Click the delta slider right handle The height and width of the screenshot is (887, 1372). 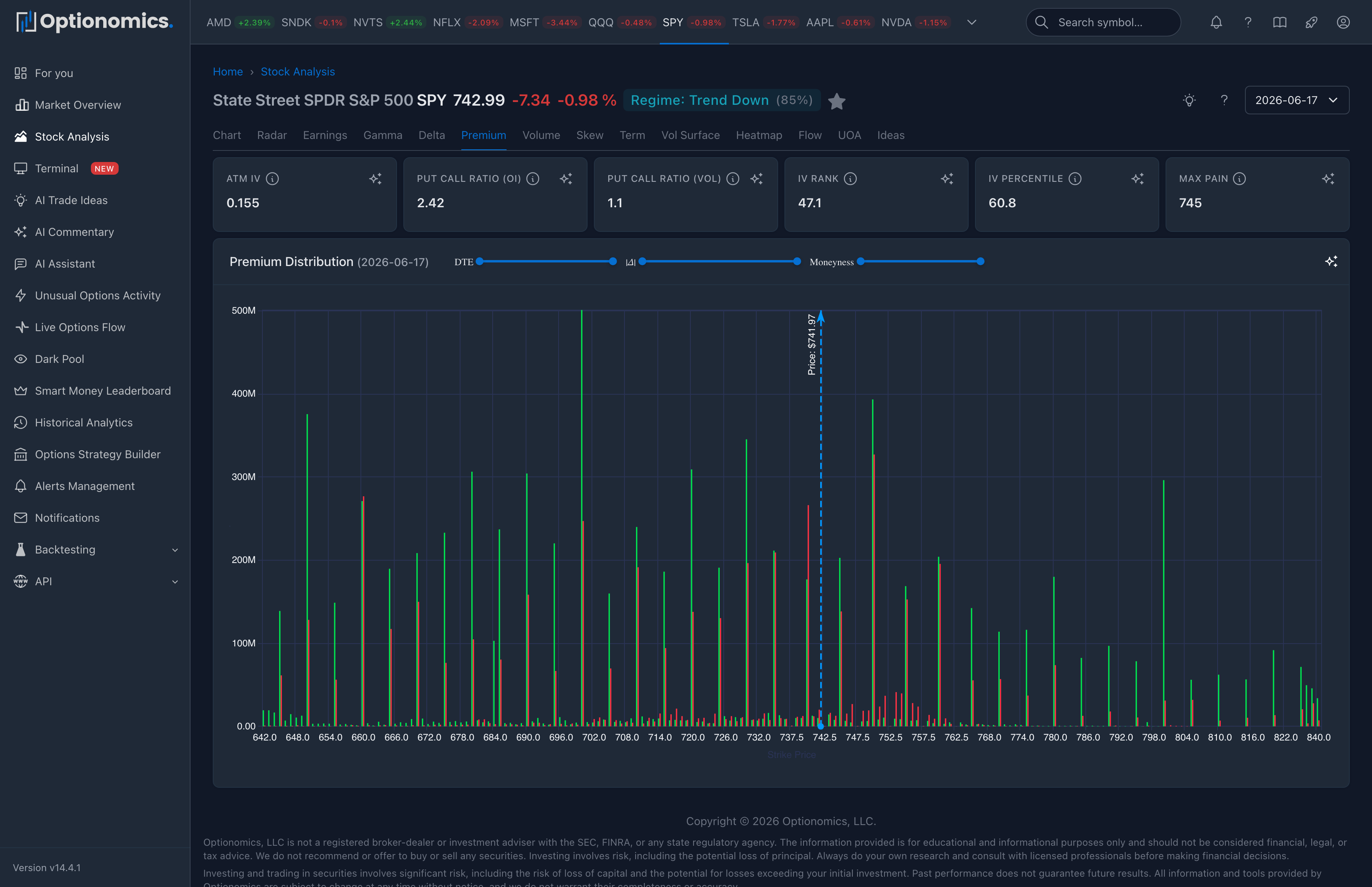pyautogui.click(x=797, y=262)
